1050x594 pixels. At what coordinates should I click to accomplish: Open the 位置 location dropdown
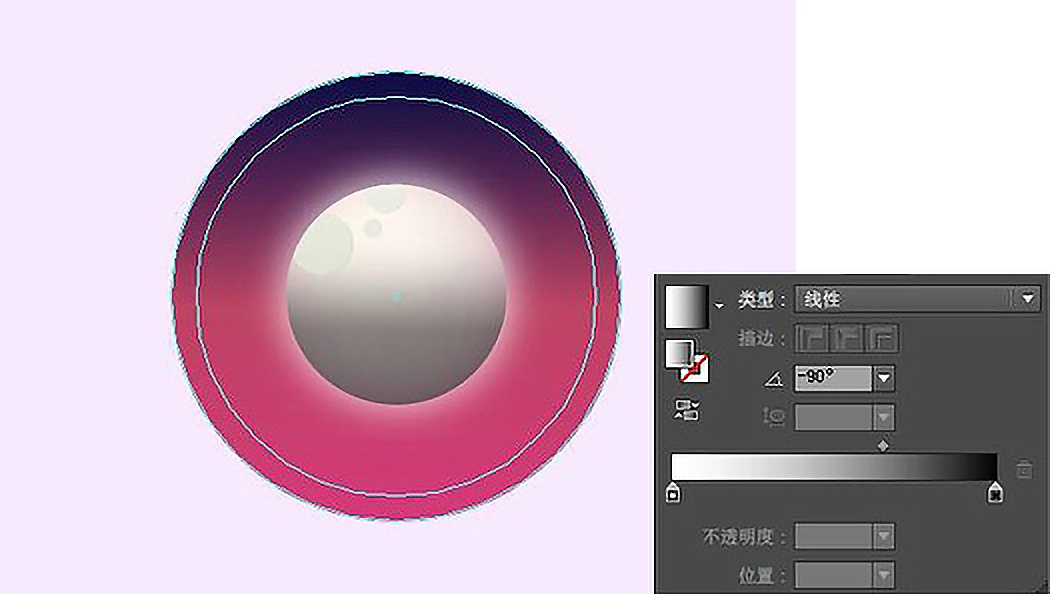(x=884, y=572)
